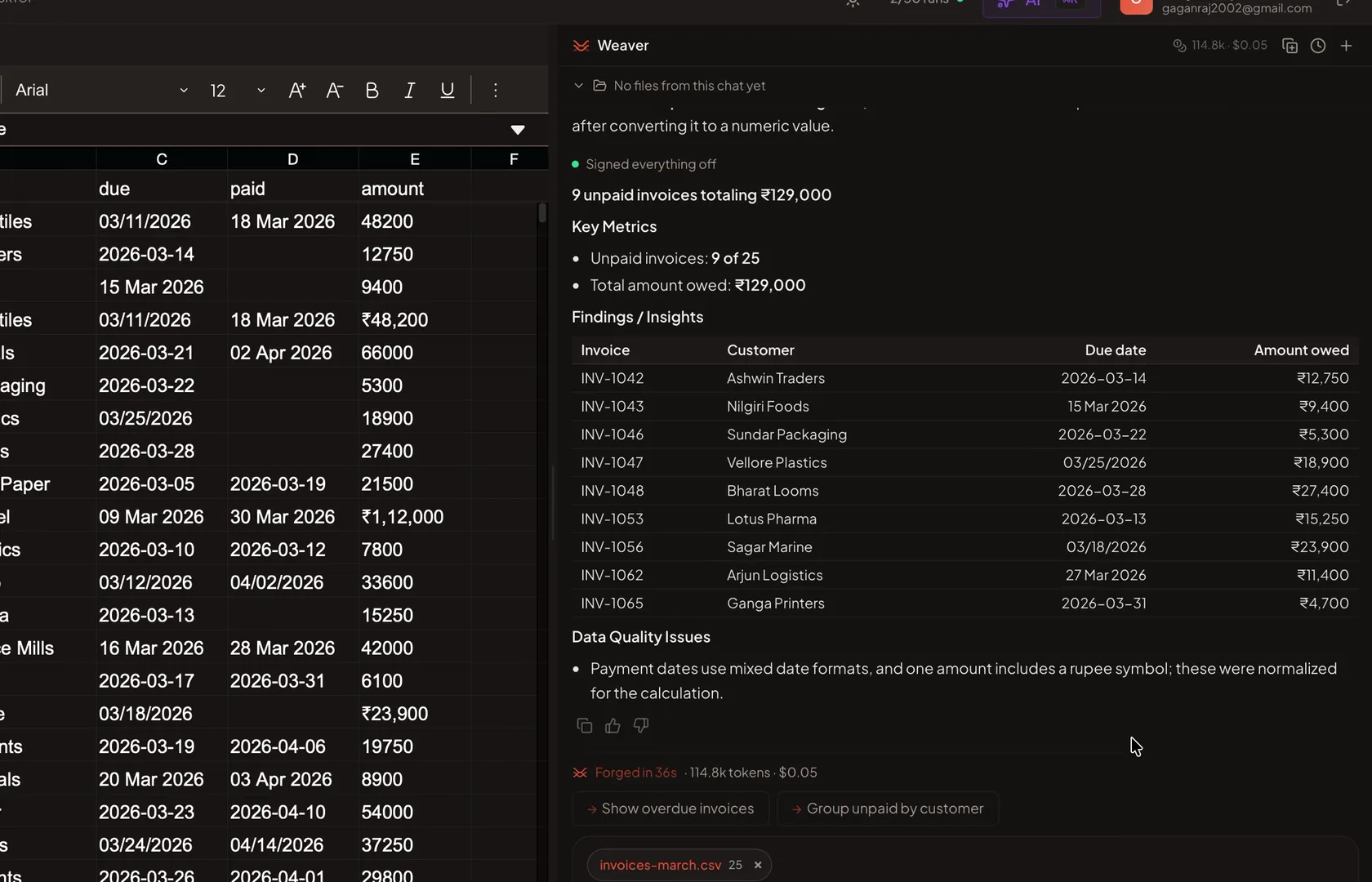Image resolution: width=1372 pixels, height=882 pixels.
Task: Click INV-1042 in findings table
Action: click(612, 378)
